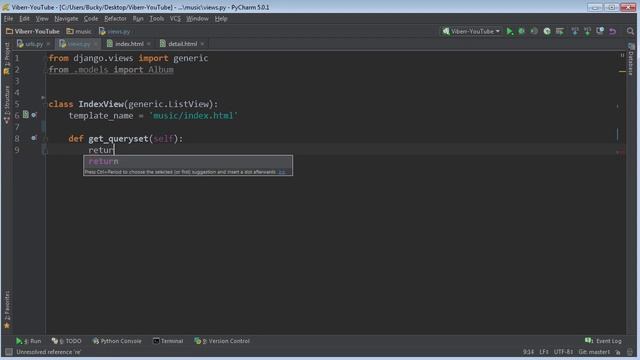Toggle tool window bars icon in status bar corner
The image size is (640, 360).
click(8, 352)
